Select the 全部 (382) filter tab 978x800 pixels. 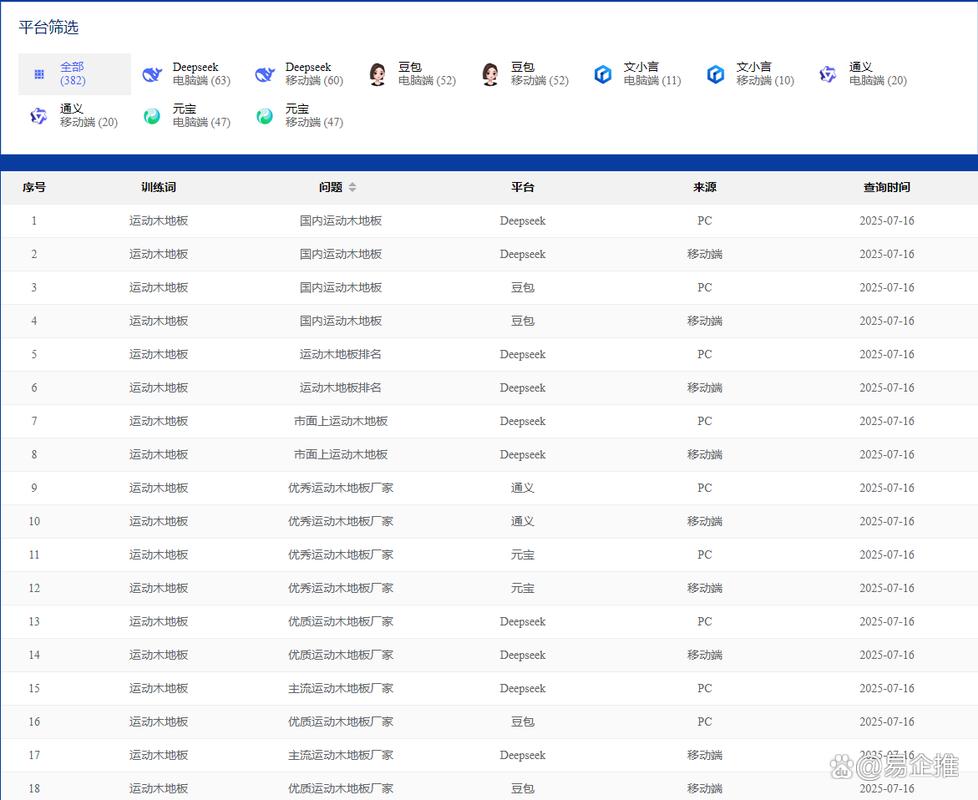[73, 74]
